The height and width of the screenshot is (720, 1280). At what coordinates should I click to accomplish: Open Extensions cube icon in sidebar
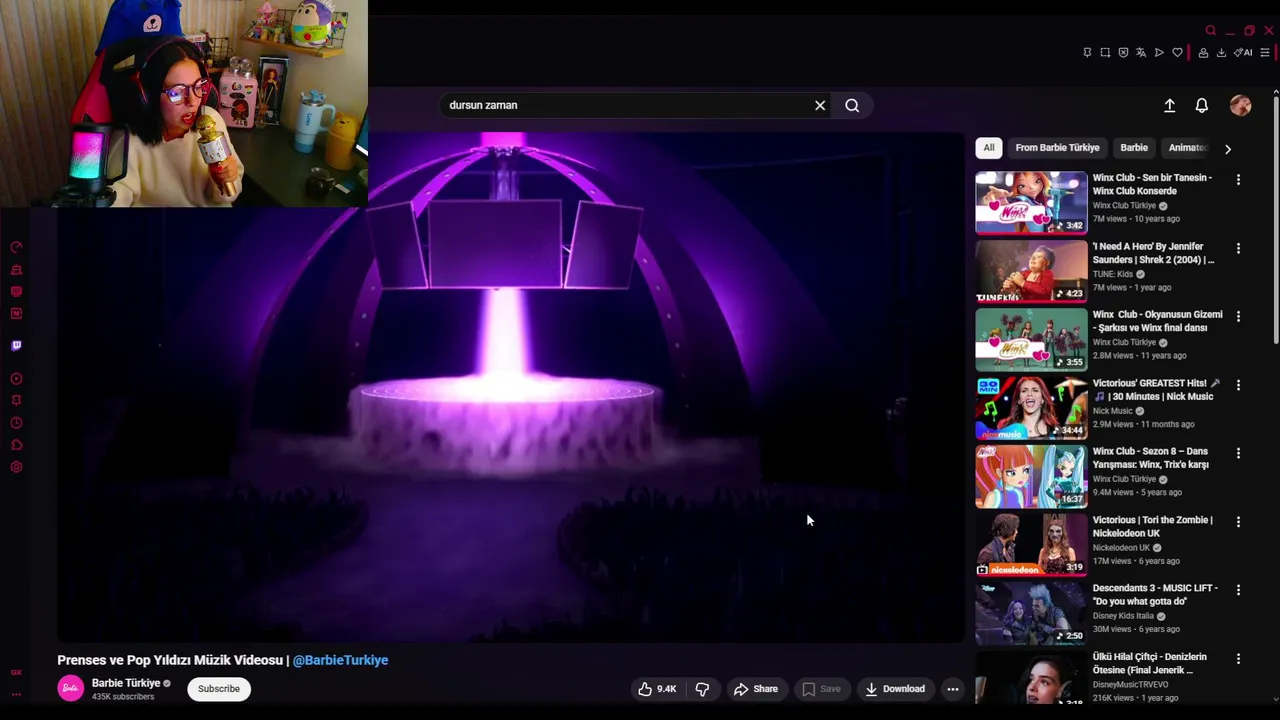point(16,445)
